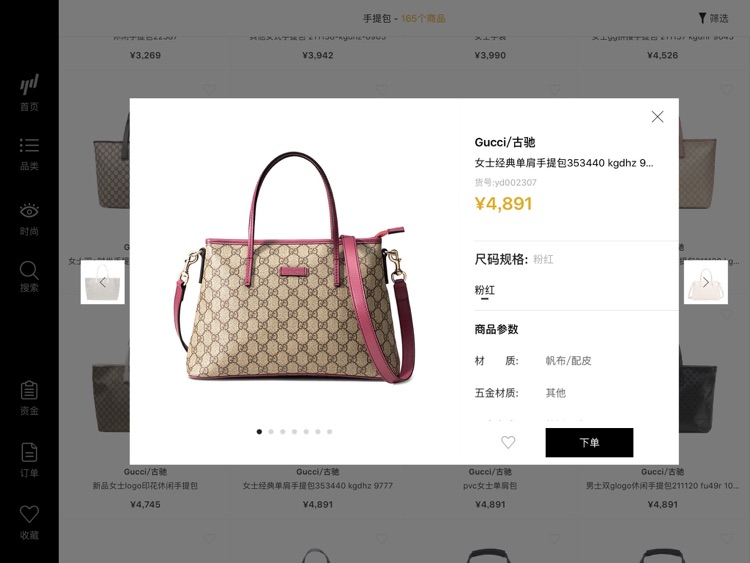This screenshot has width=750, height=563.
Task: Open 新品女士logo印花休闲手提包 product listing
Action: (x=145, y=486)
